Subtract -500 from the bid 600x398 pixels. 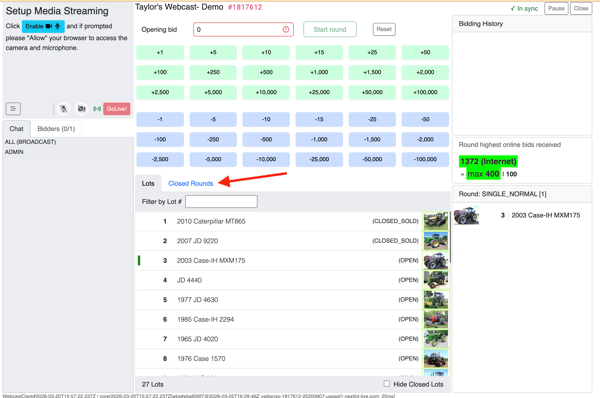point(266,139)
